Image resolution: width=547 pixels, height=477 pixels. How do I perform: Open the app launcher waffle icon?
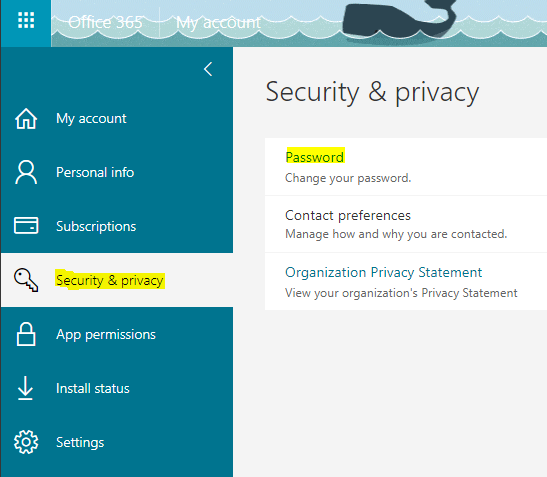tap(26, 20)
